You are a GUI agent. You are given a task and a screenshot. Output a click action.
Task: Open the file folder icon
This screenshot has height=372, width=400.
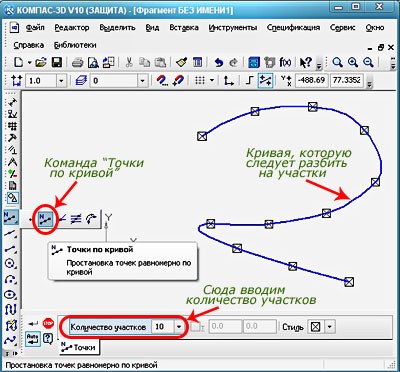41,63
